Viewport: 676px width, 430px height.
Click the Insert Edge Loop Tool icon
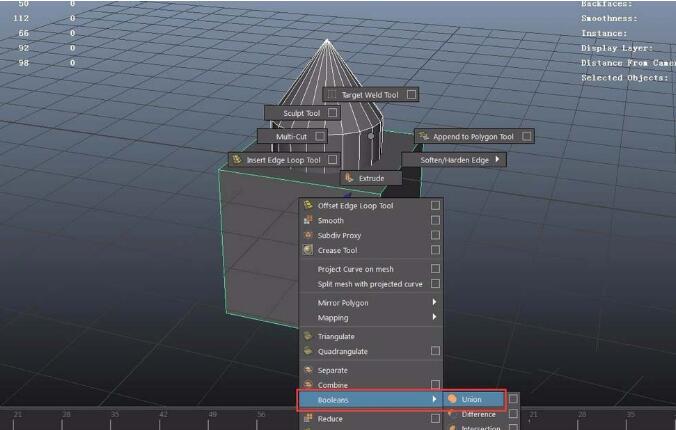click(237, 160)
